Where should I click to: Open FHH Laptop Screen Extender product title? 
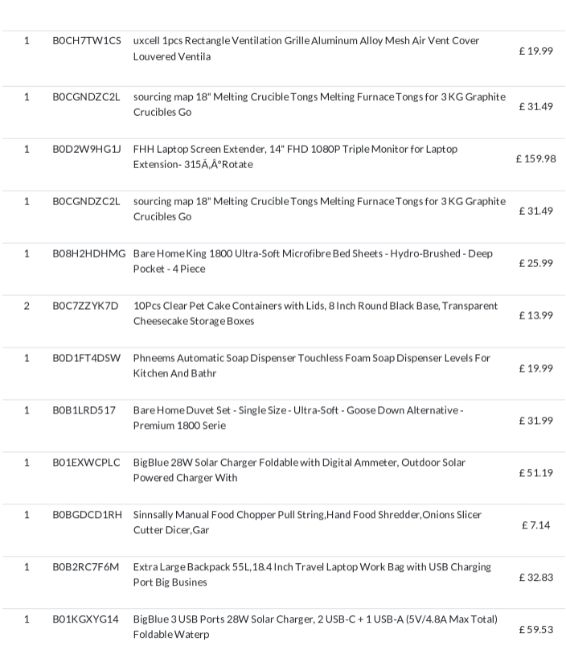point(295,157)
